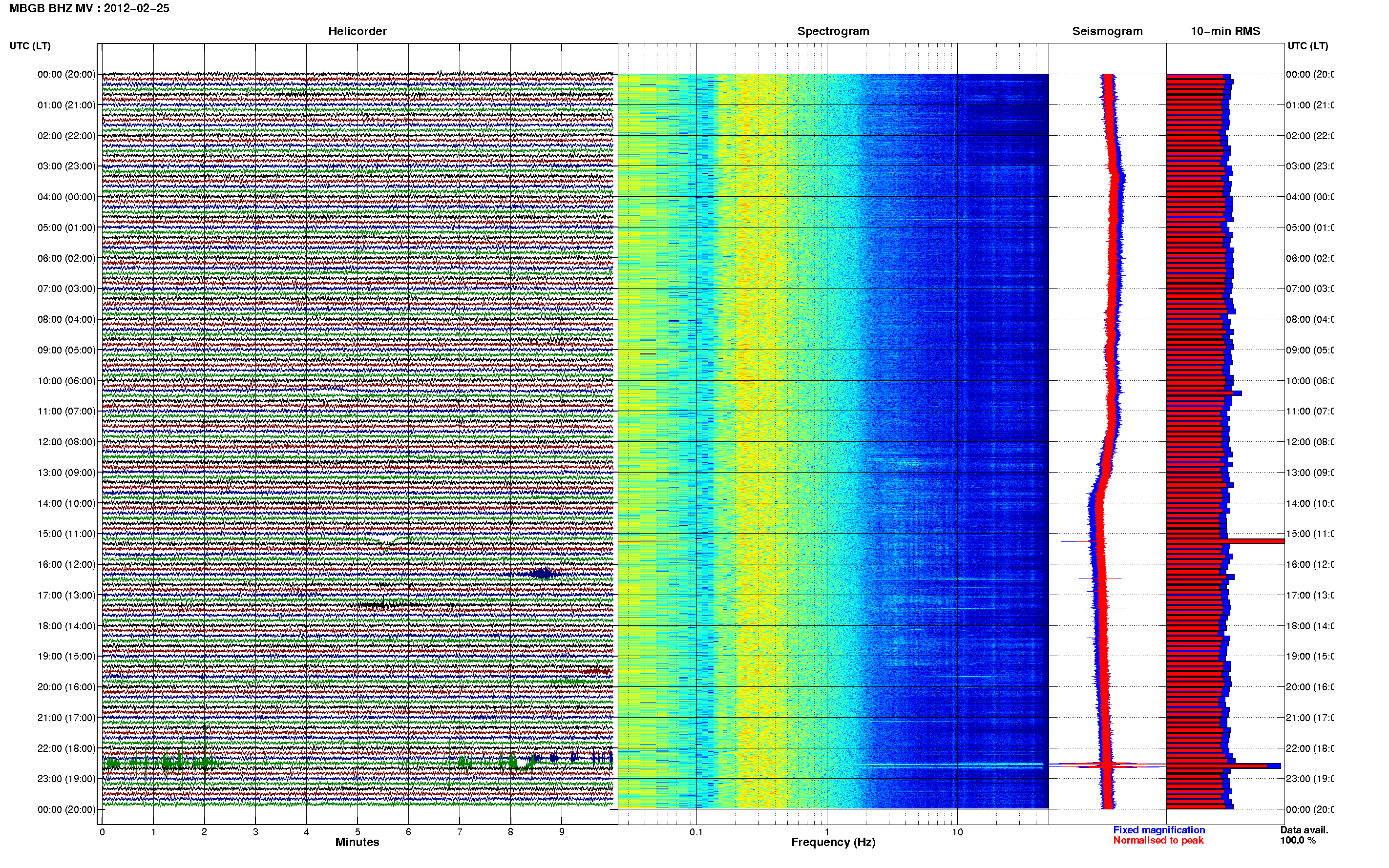Click the left '23:00 (19:00)' time label

66,779
